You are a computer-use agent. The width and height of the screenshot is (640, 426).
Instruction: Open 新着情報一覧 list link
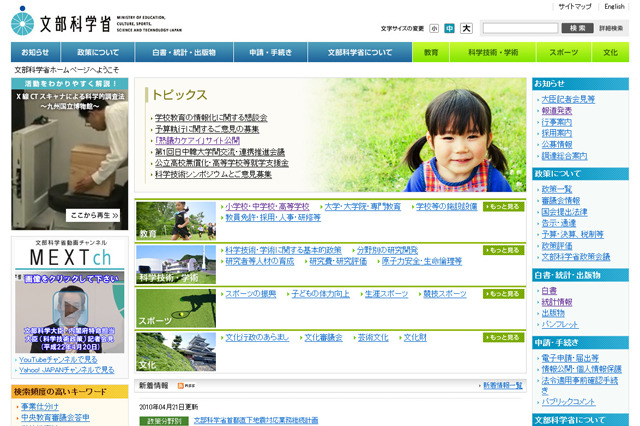pyautogui.click(x=503, y=386)
